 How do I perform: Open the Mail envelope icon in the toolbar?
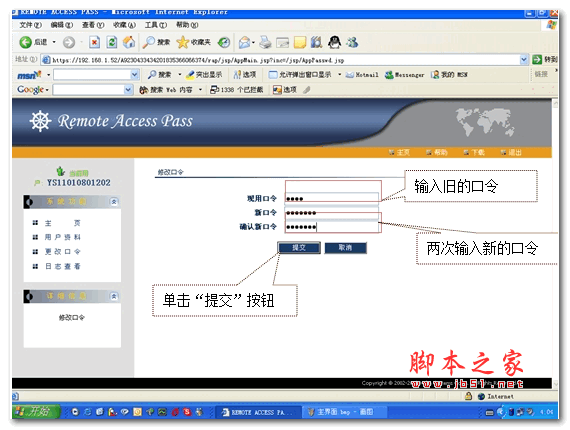245,42
